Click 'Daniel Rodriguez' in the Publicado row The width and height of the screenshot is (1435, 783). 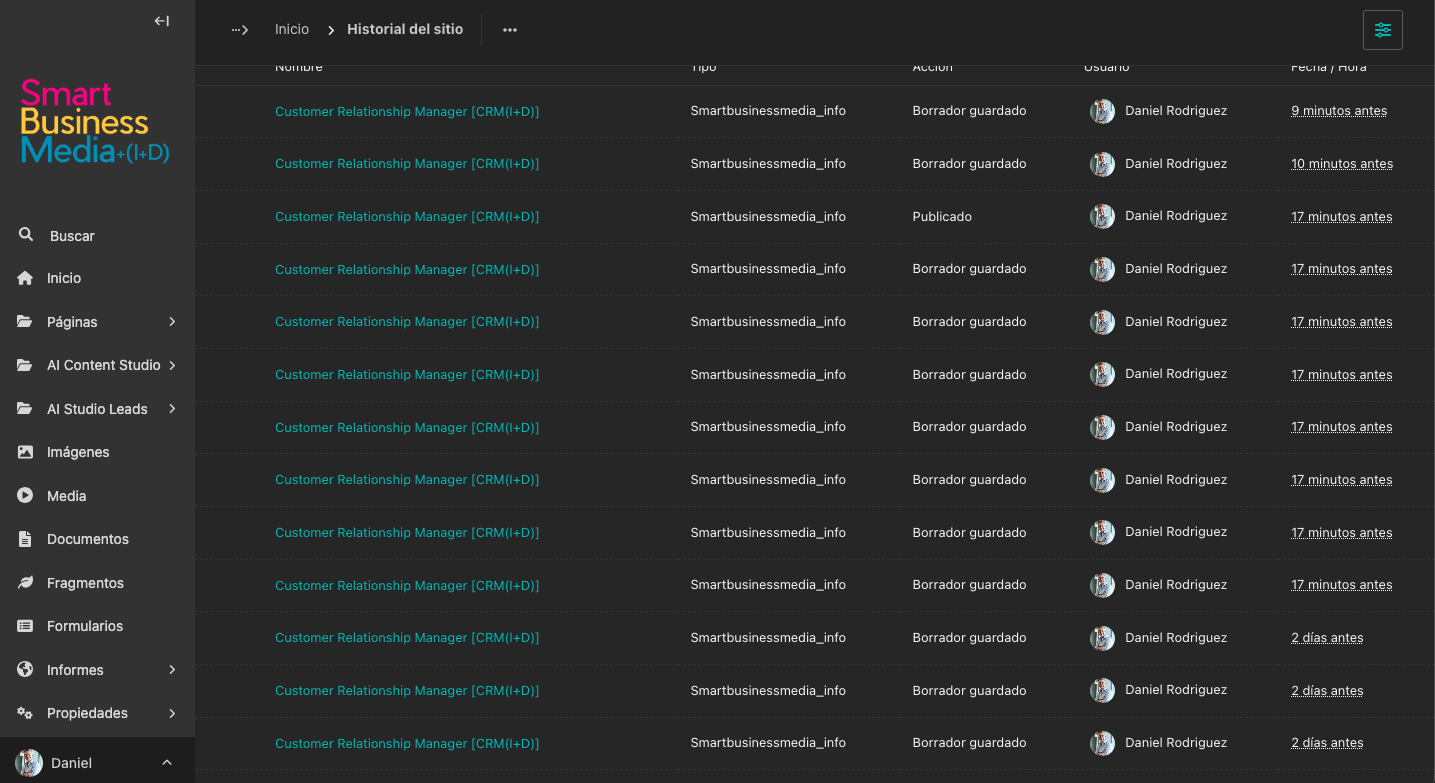pos(1176,215)
